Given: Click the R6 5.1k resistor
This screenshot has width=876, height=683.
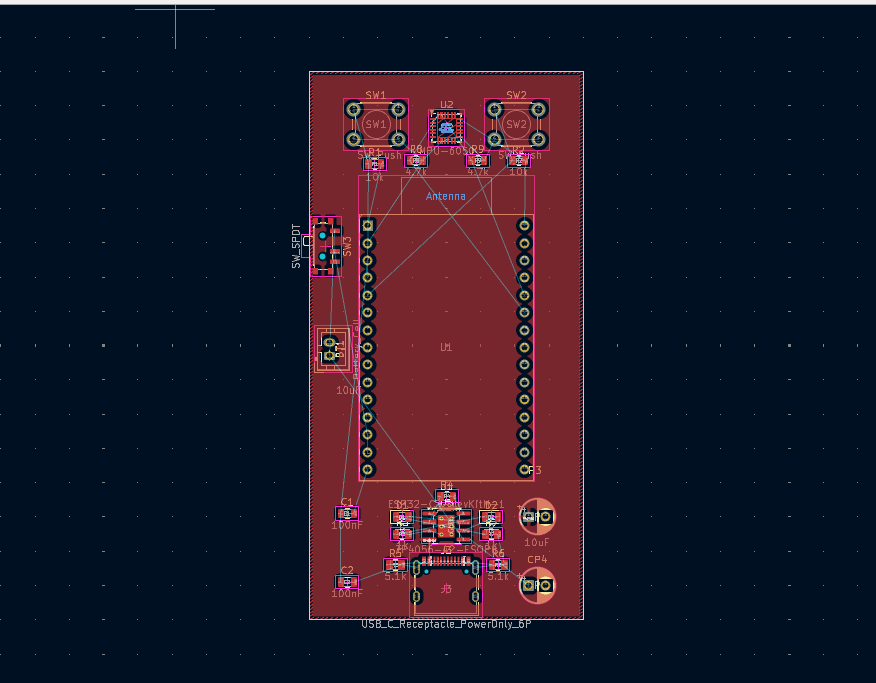Looking at the screenshot, I should (497, 565).
